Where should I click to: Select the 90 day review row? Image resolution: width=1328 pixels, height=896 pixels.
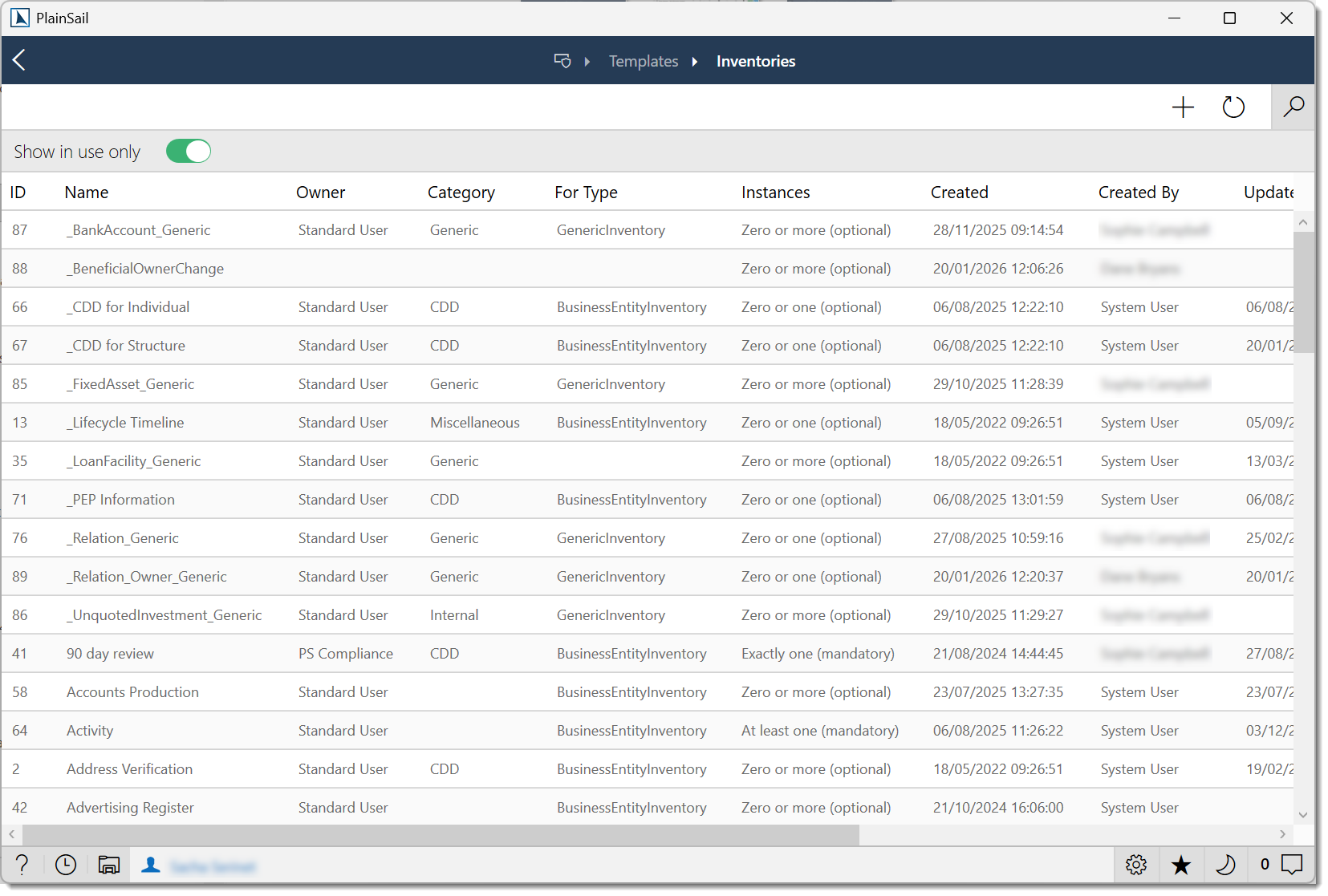coord(110,654)
